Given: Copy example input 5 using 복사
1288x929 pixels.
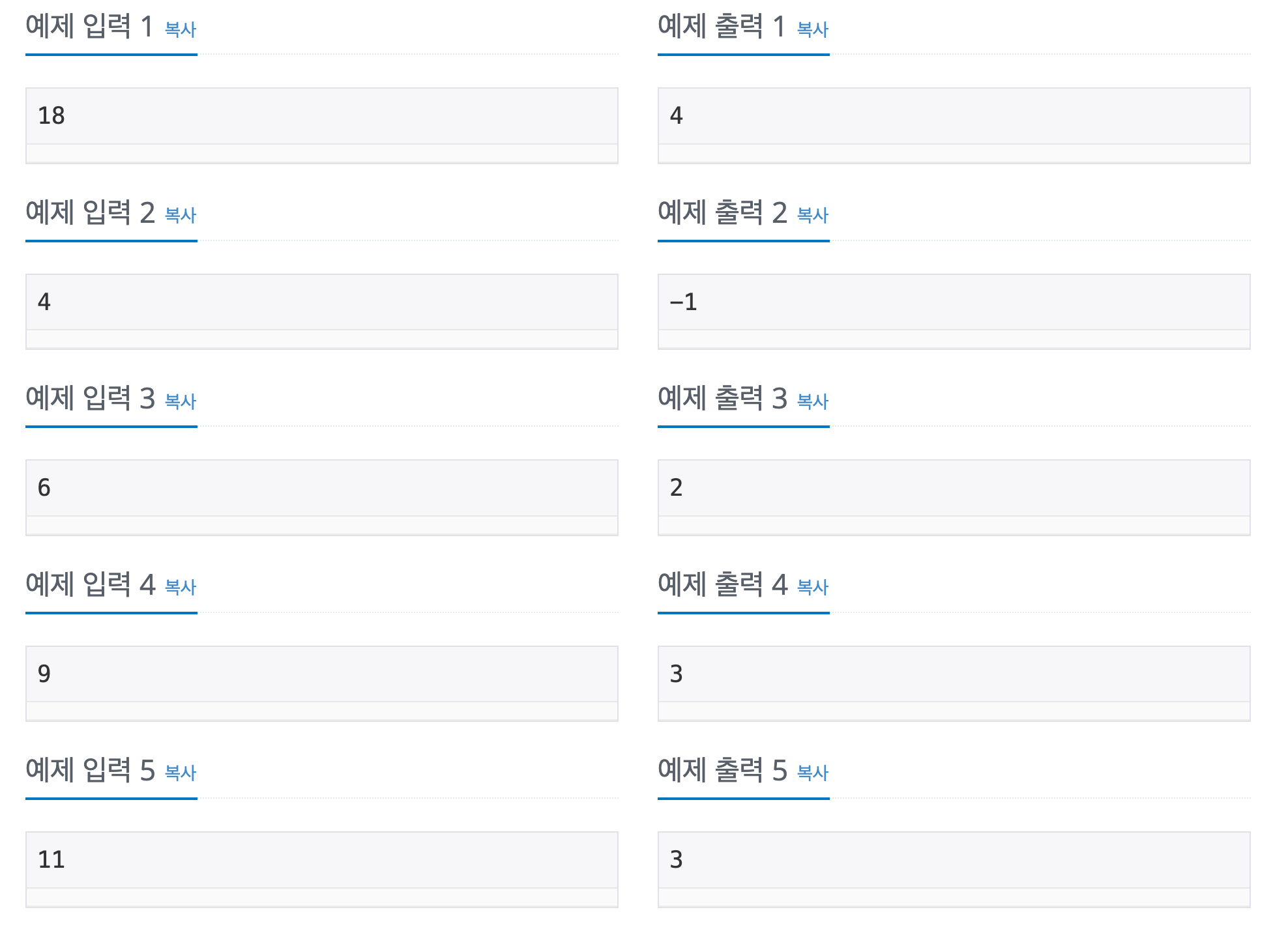Looking at the screenshot, I should coord(181,773).
